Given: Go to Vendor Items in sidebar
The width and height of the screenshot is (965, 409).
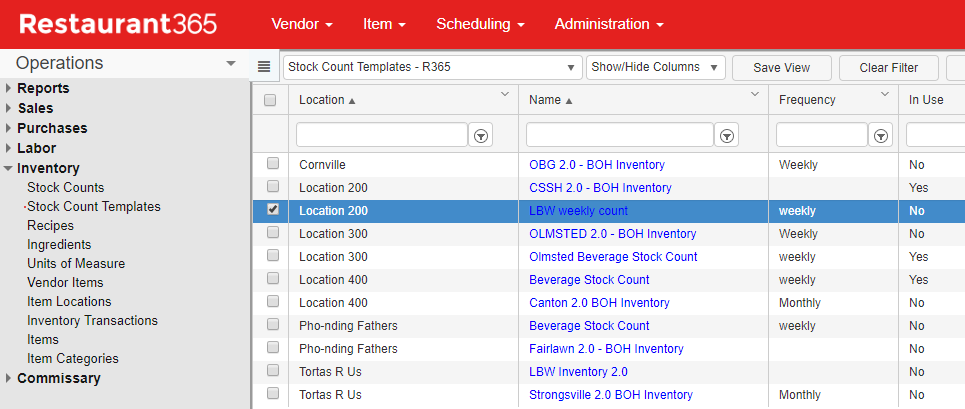Looking at the screenshot, I should click(x=65, y=283).
